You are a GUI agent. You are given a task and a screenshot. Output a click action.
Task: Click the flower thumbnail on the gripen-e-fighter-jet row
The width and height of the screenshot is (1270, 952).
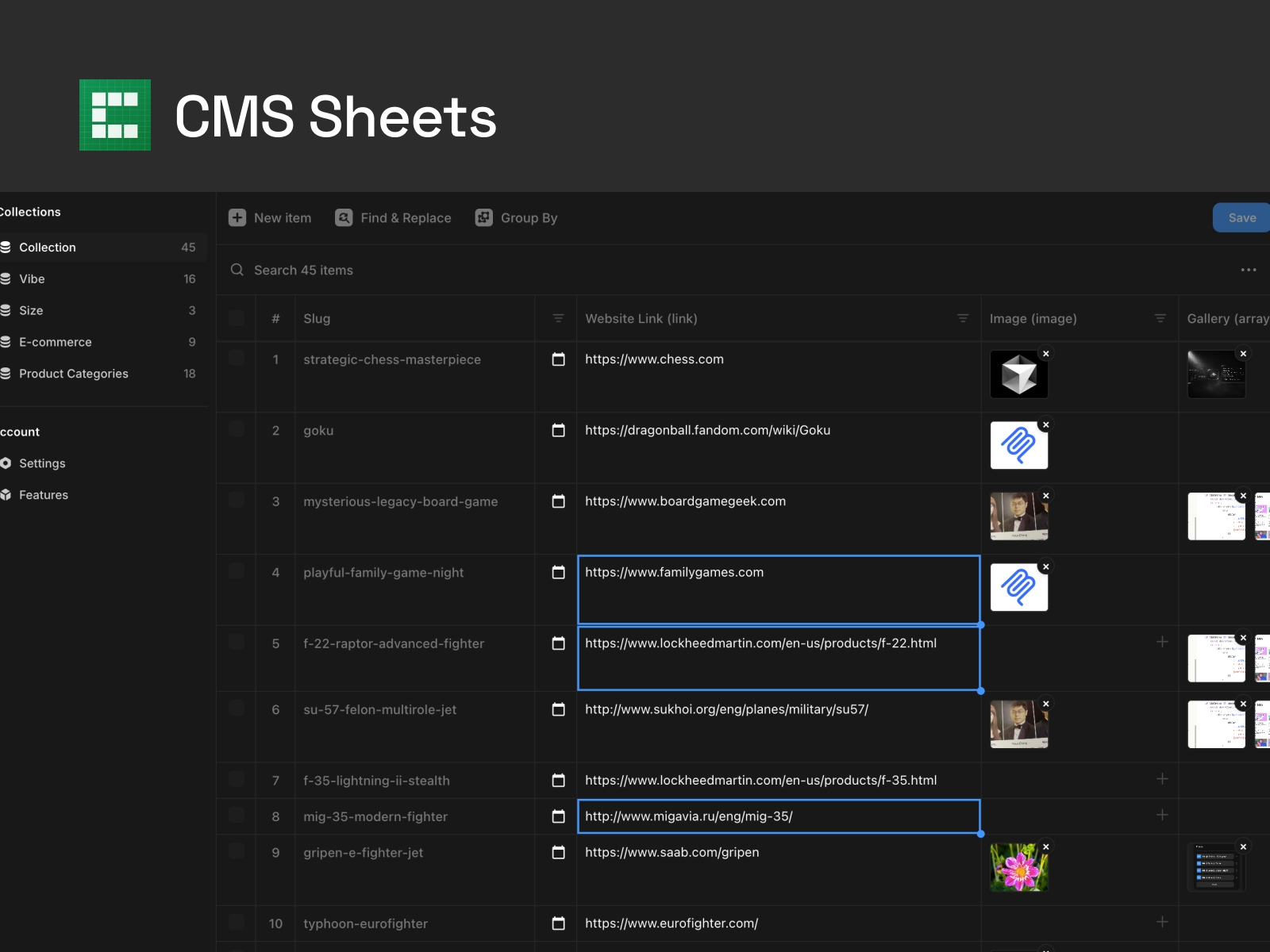[1019, 866]
